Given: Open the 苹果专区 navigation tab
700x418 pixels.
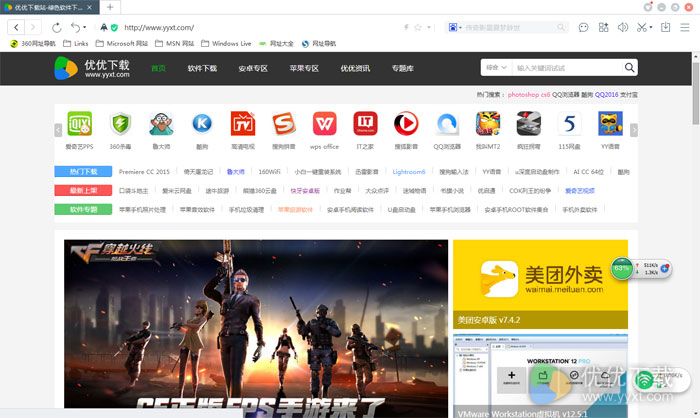Looking at the screenshot, I should pyautogui.click(x=304, y=68).
